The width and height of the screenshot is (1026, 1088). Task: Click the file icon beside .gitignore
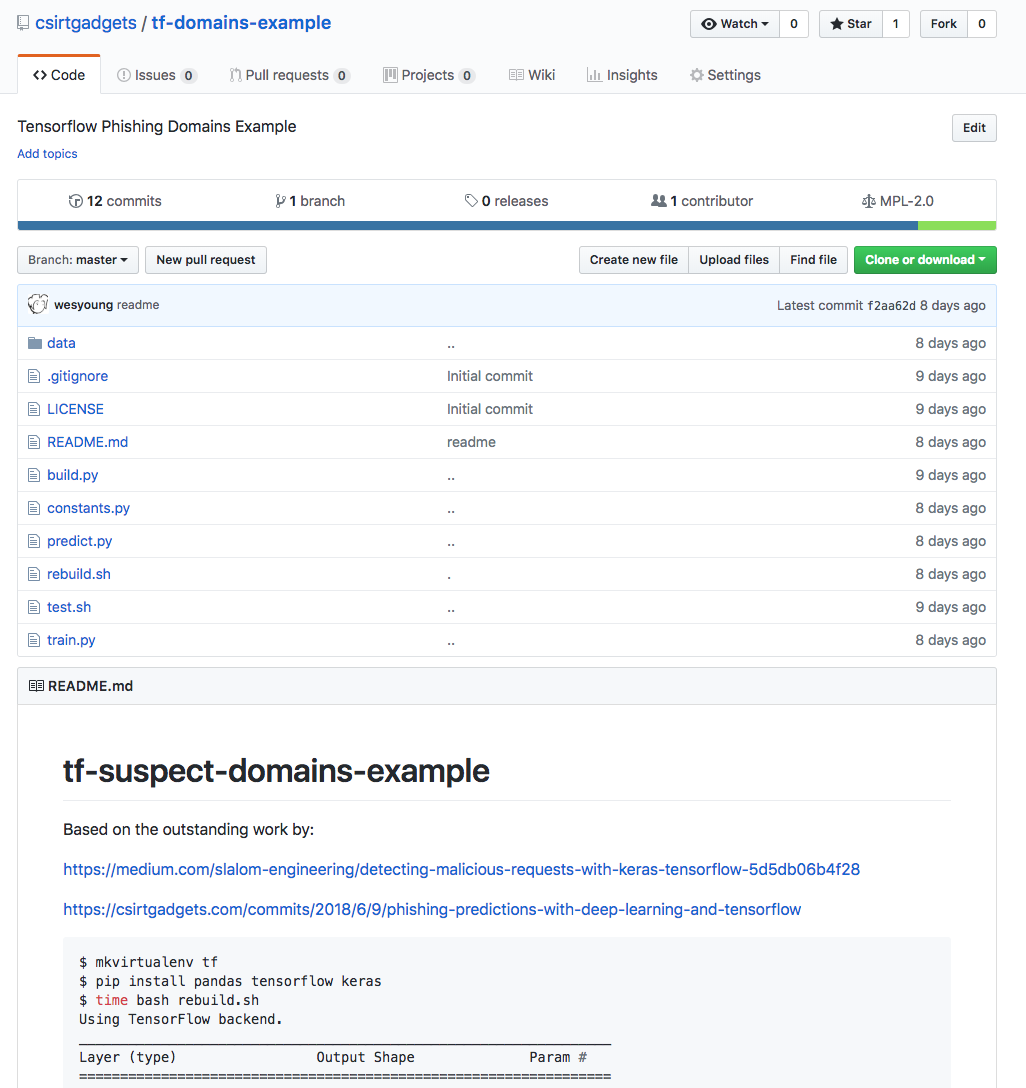(x=33, y=376)
